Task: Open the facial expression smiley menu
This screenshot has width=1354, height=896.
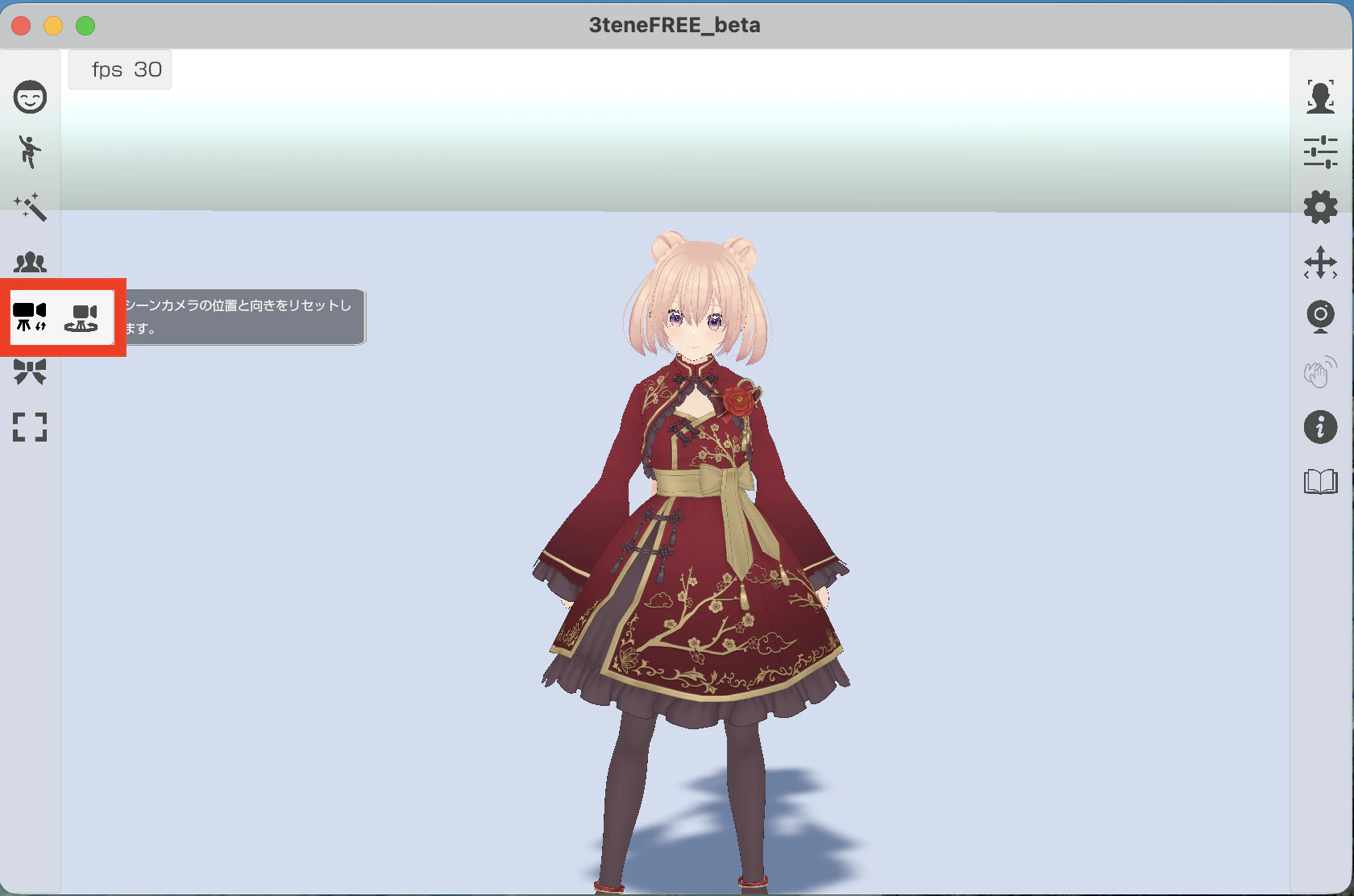Action: (30, 97)
